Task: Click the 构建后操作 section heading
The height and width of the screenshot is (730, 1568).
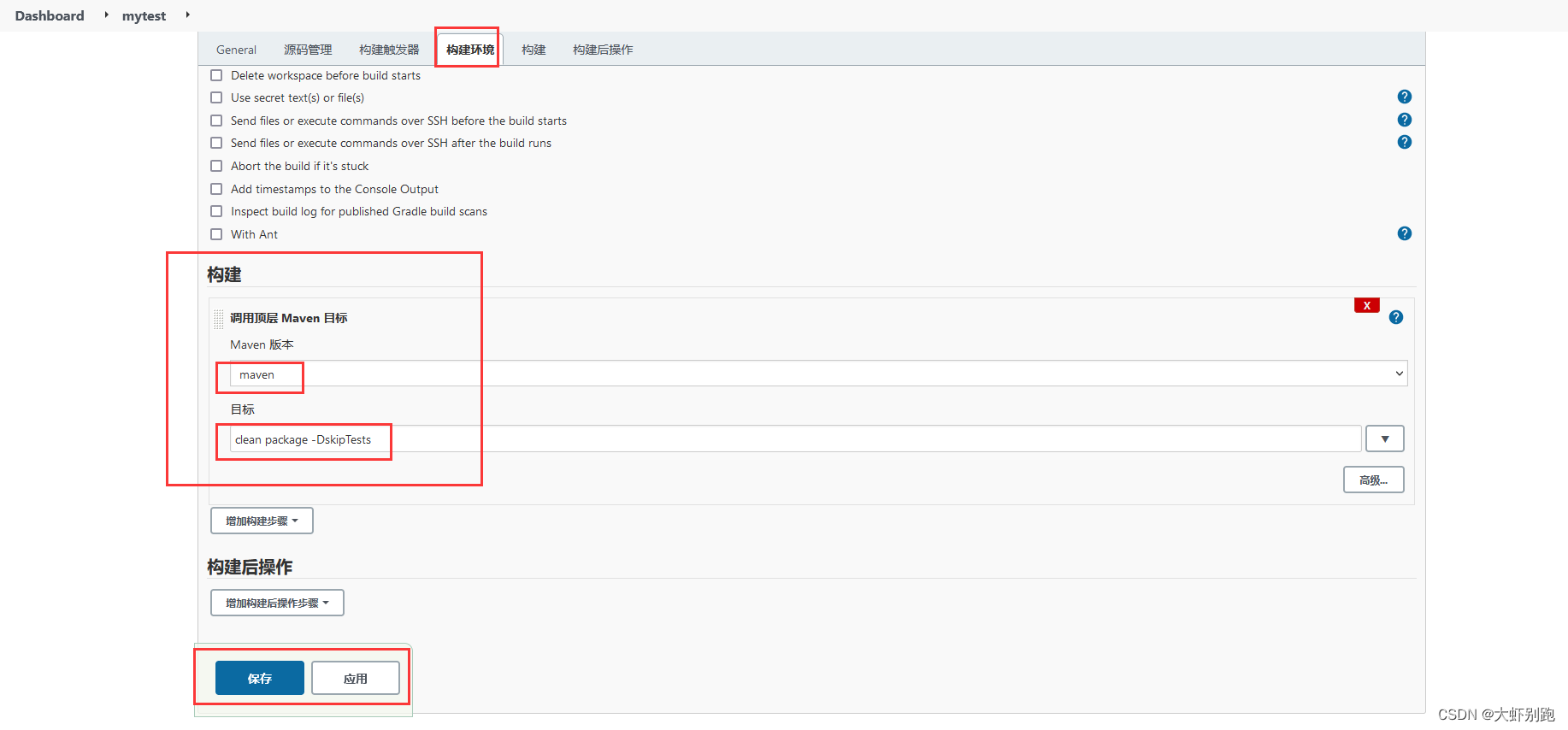Action: point(250,567)
